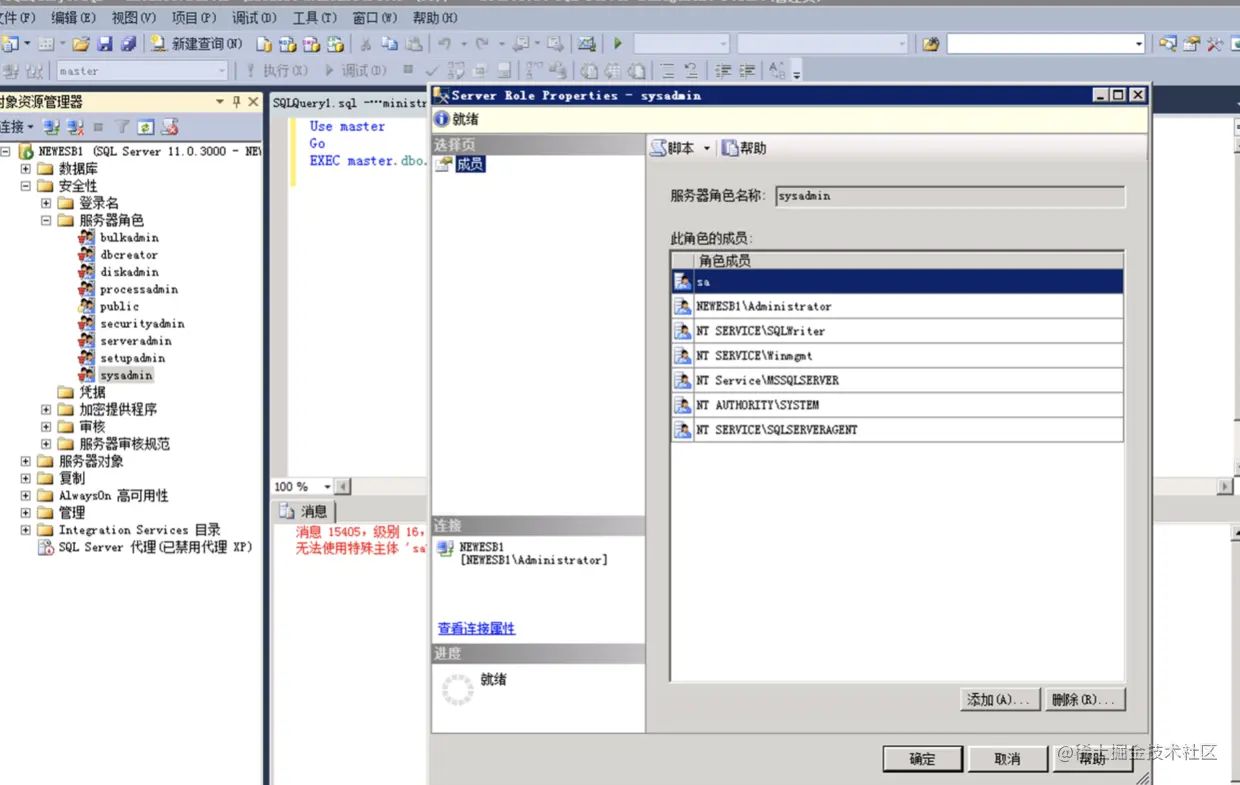1240x785 pixels.
Task: Open the find text combo box dropdown arrow
Action: click(x=1138, y=44)
